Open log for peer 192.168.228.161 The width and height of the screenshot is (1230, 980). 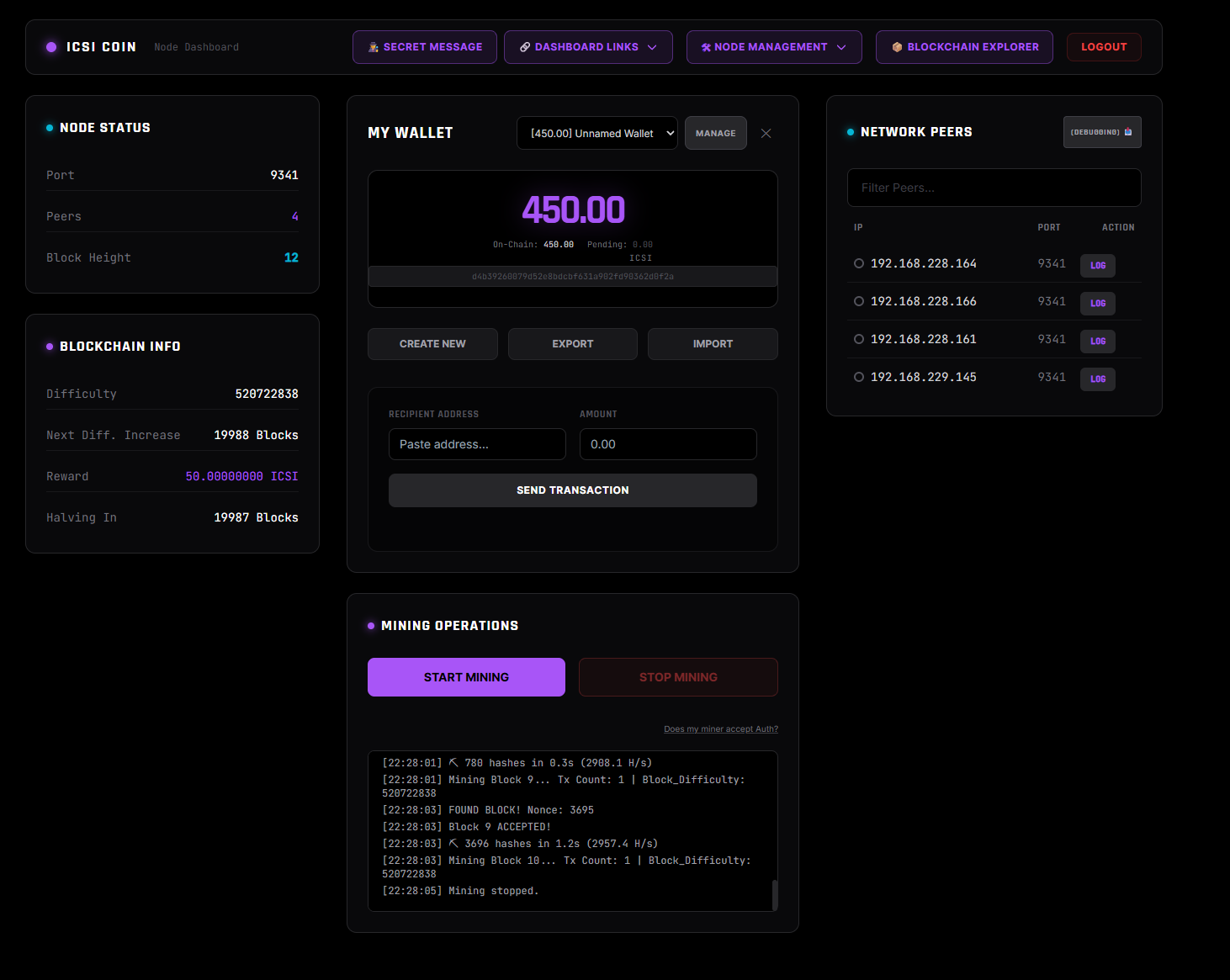(1098, 342)
